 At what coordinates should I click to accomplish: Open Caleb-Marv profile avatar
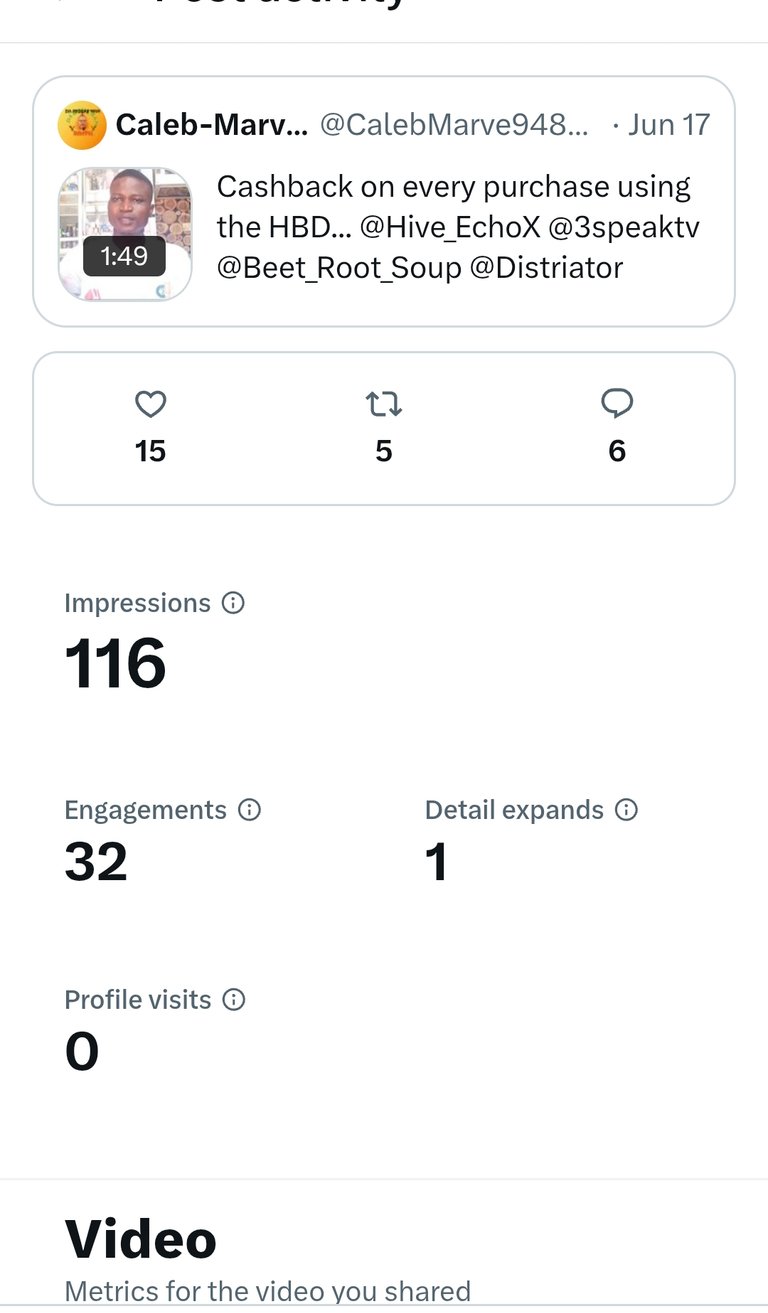pyautogui.click(x=82, y=125)
